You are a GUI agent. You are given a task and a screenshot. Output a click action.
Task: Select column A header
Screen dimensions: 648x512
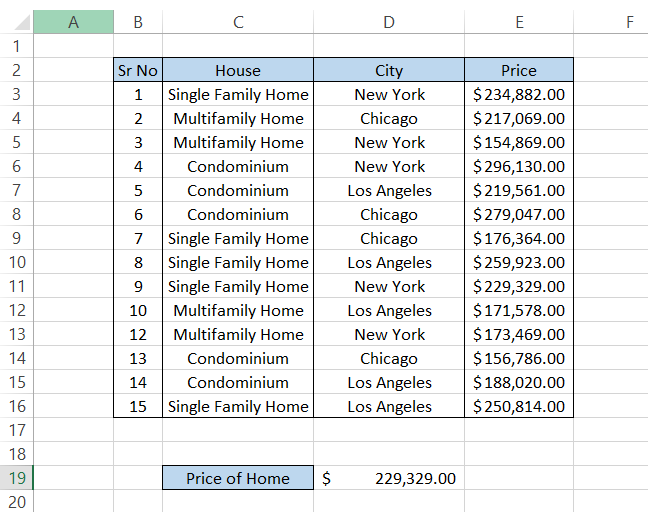point(73,22)
